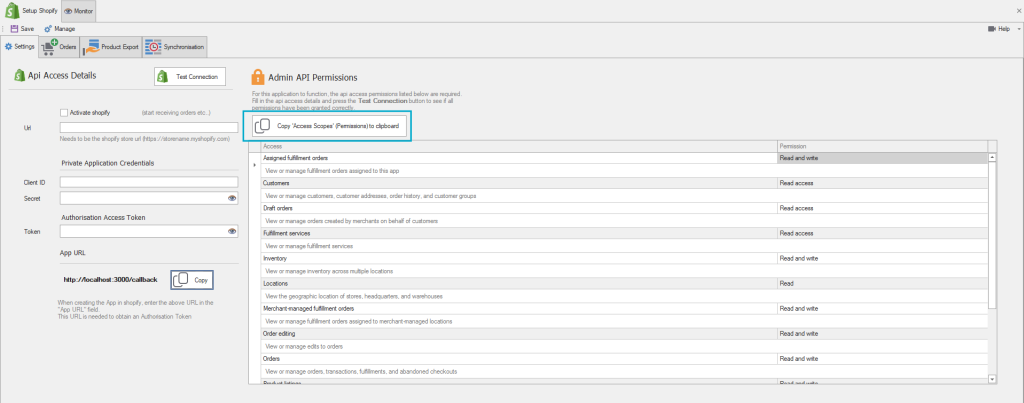Copy Access Scopes permissions to clipboard
The height and width of the screenshot is (403, 1024).
coord(327,125)
